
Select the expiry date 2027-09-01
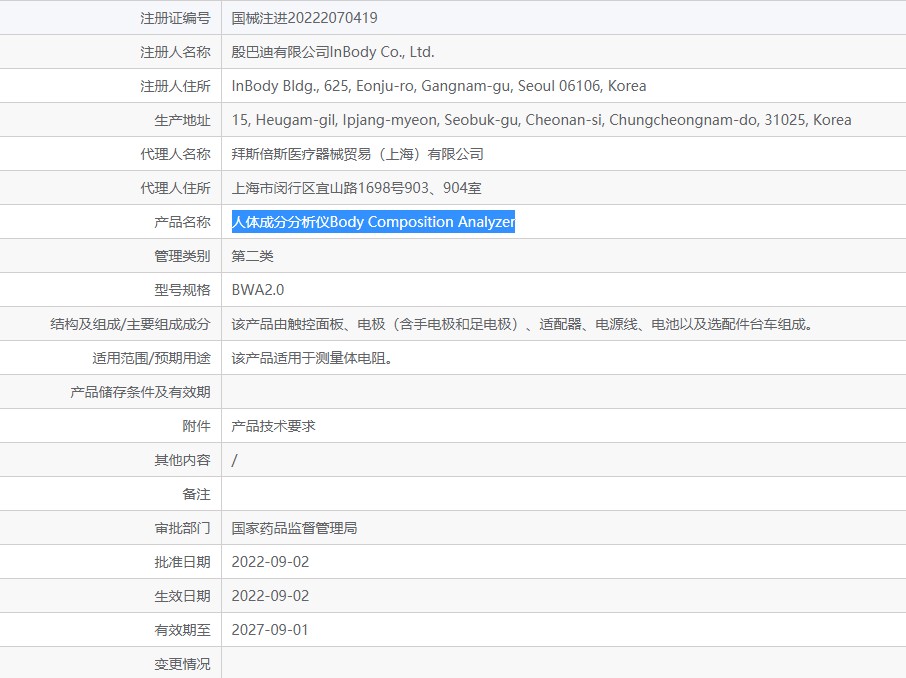270,630
